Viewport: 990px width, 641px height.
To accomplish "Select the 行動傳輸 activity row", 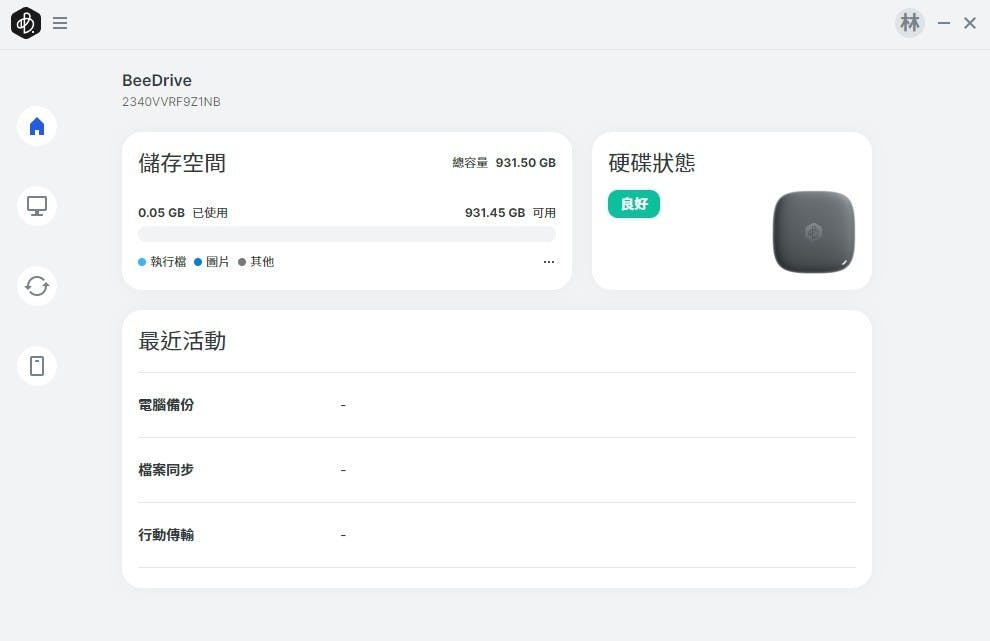I will [x=497, y=535].
